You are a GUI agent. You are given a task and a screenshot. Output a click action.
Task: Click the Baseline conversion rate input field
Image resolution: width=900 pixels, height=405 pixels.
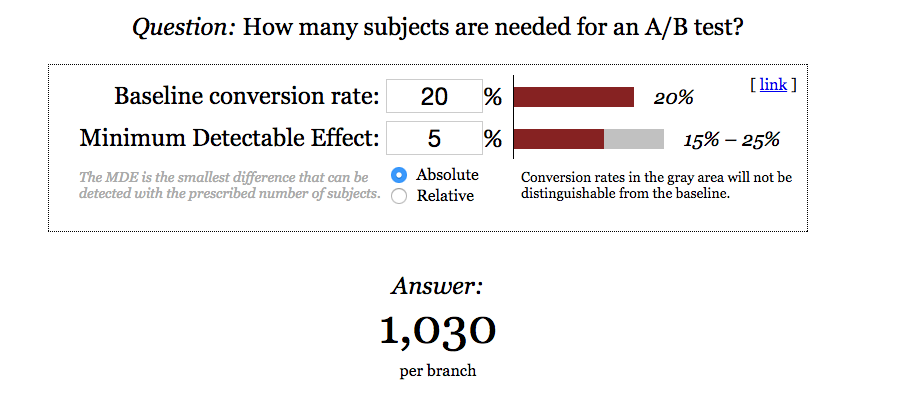(x=433, y=97)
